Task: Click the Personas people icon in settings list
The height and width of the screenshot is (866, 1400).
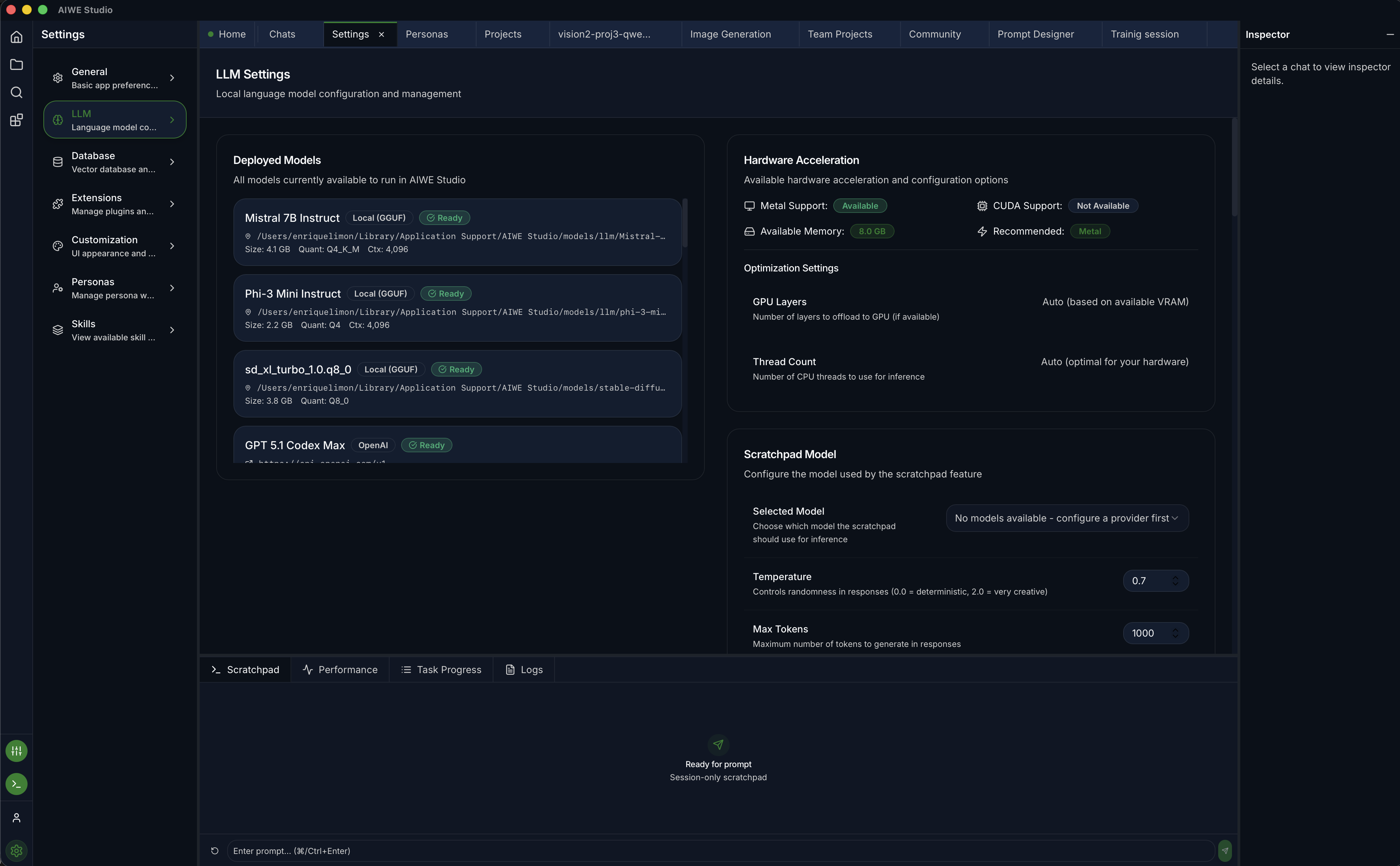Action: tap(58, 288)
